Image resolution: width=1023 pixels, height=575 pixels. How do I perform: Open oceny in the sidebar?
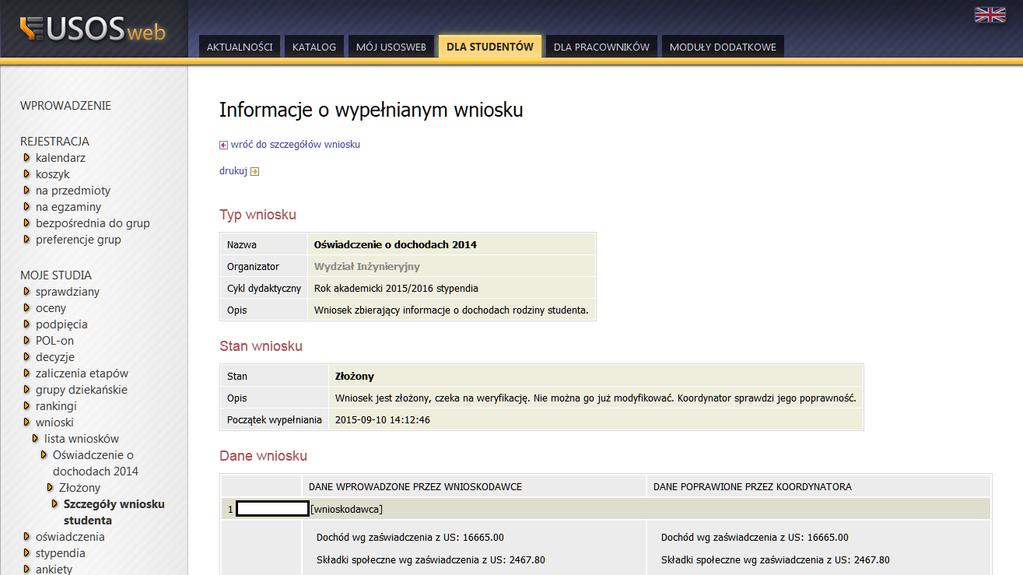51,308
